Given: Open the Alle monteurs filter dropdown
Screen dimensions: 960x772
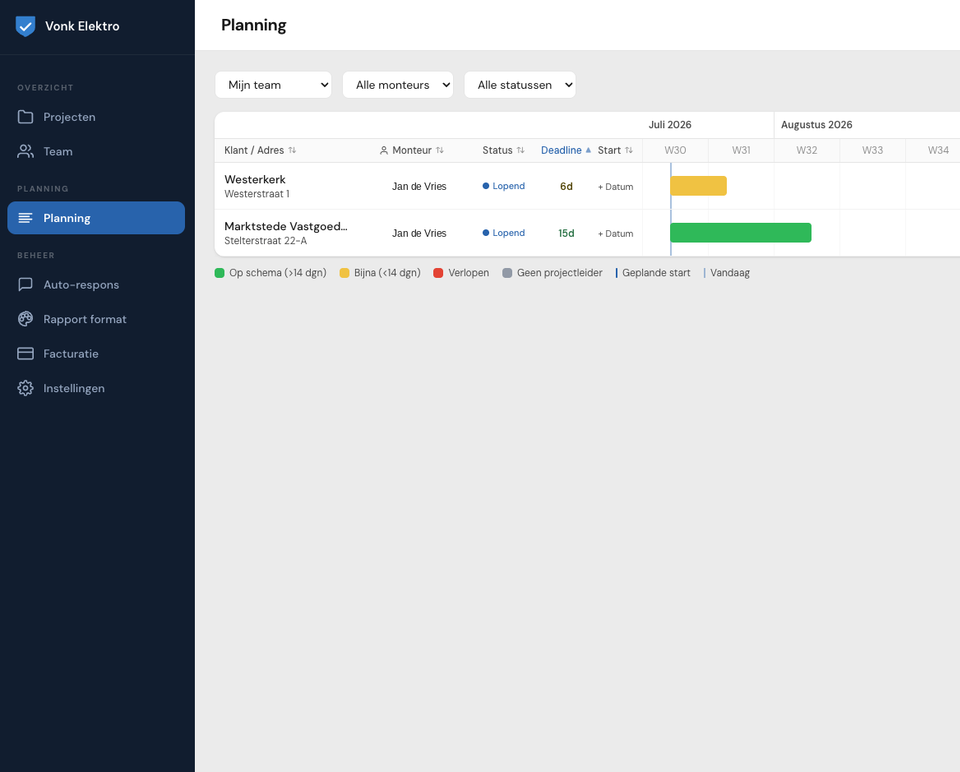Looking at the screenshot, I should tap(398, 85).
